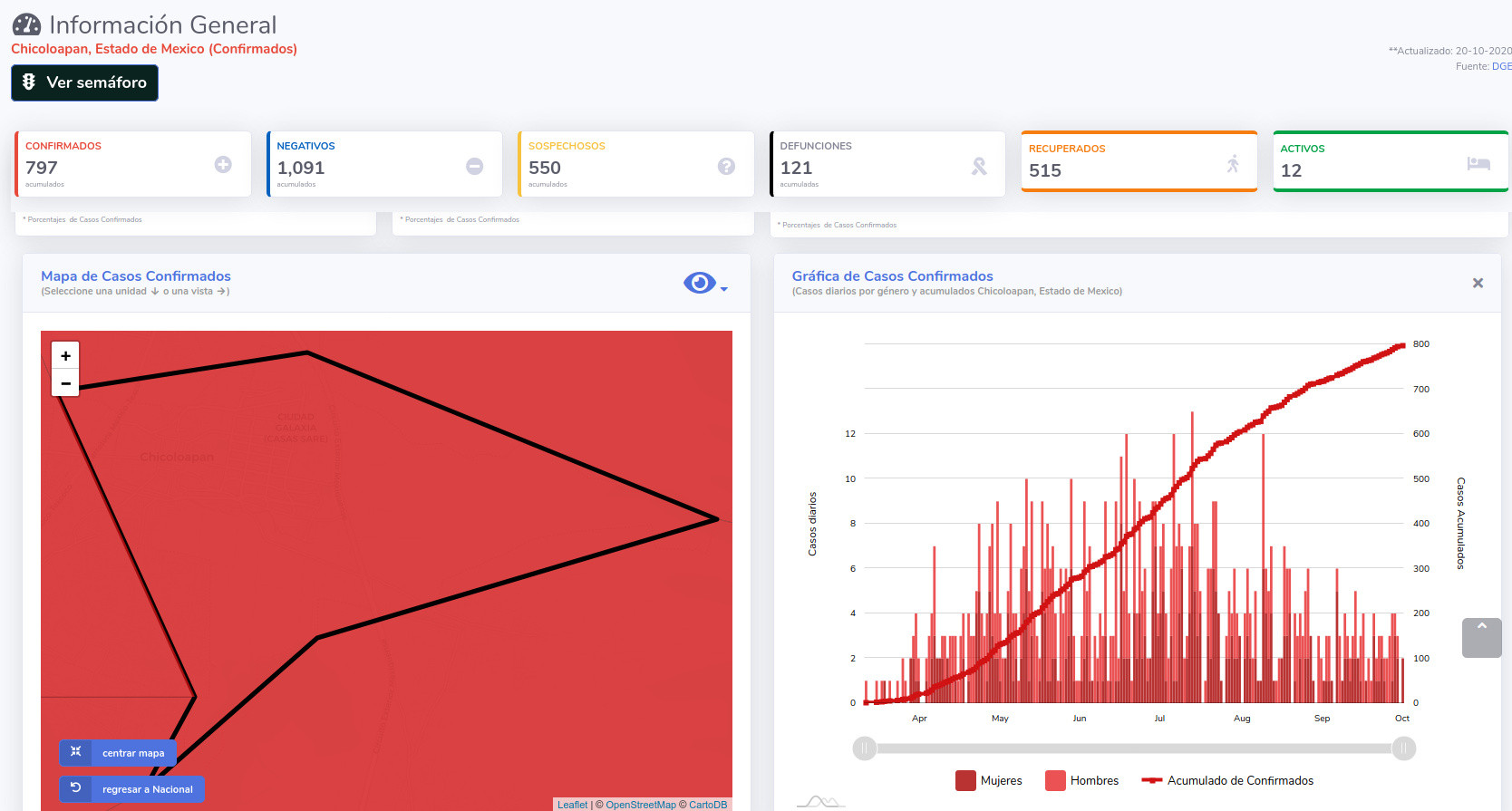Click the plus circle icon in Confirmados card

223,164
